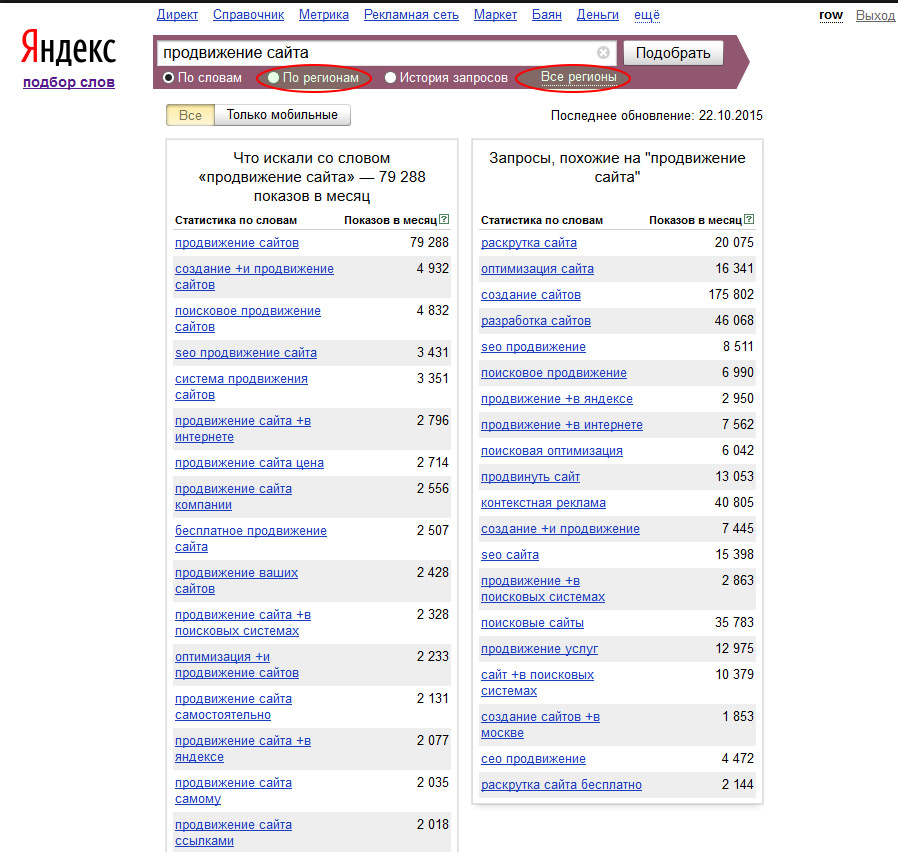Open 'сайт +в поисковых системах' link
Screen dimensions: 898x852
coord(537,683)
